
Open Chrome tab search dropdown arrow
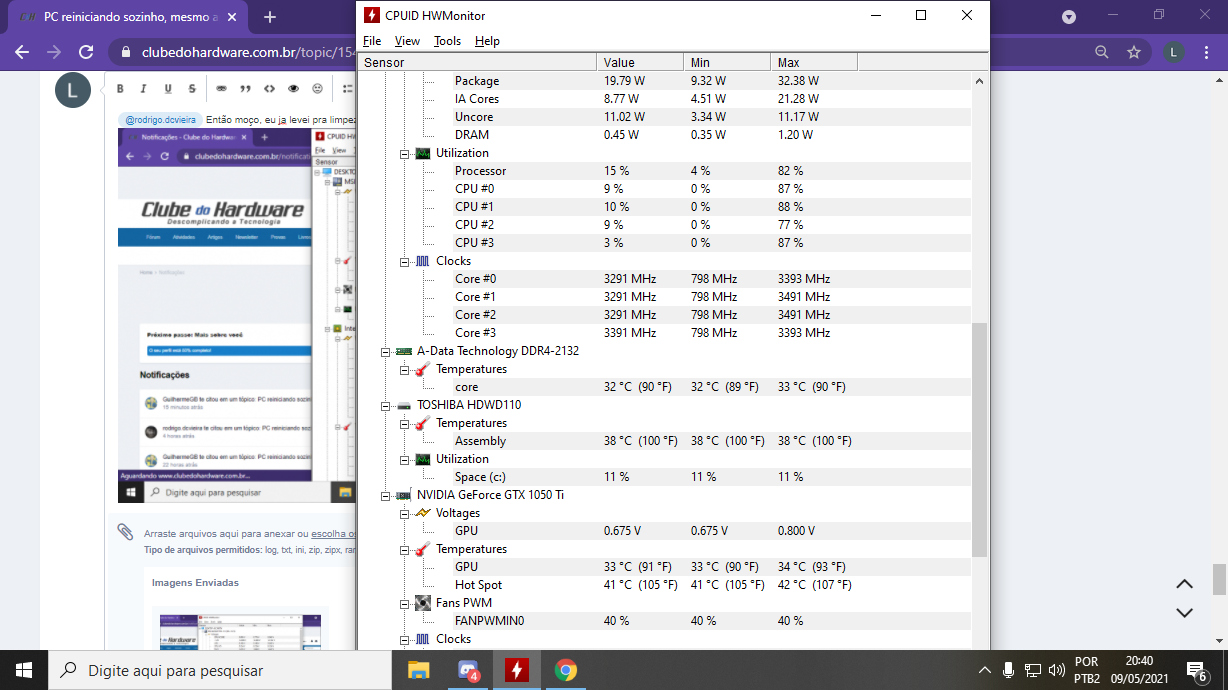click(1069, 17)
